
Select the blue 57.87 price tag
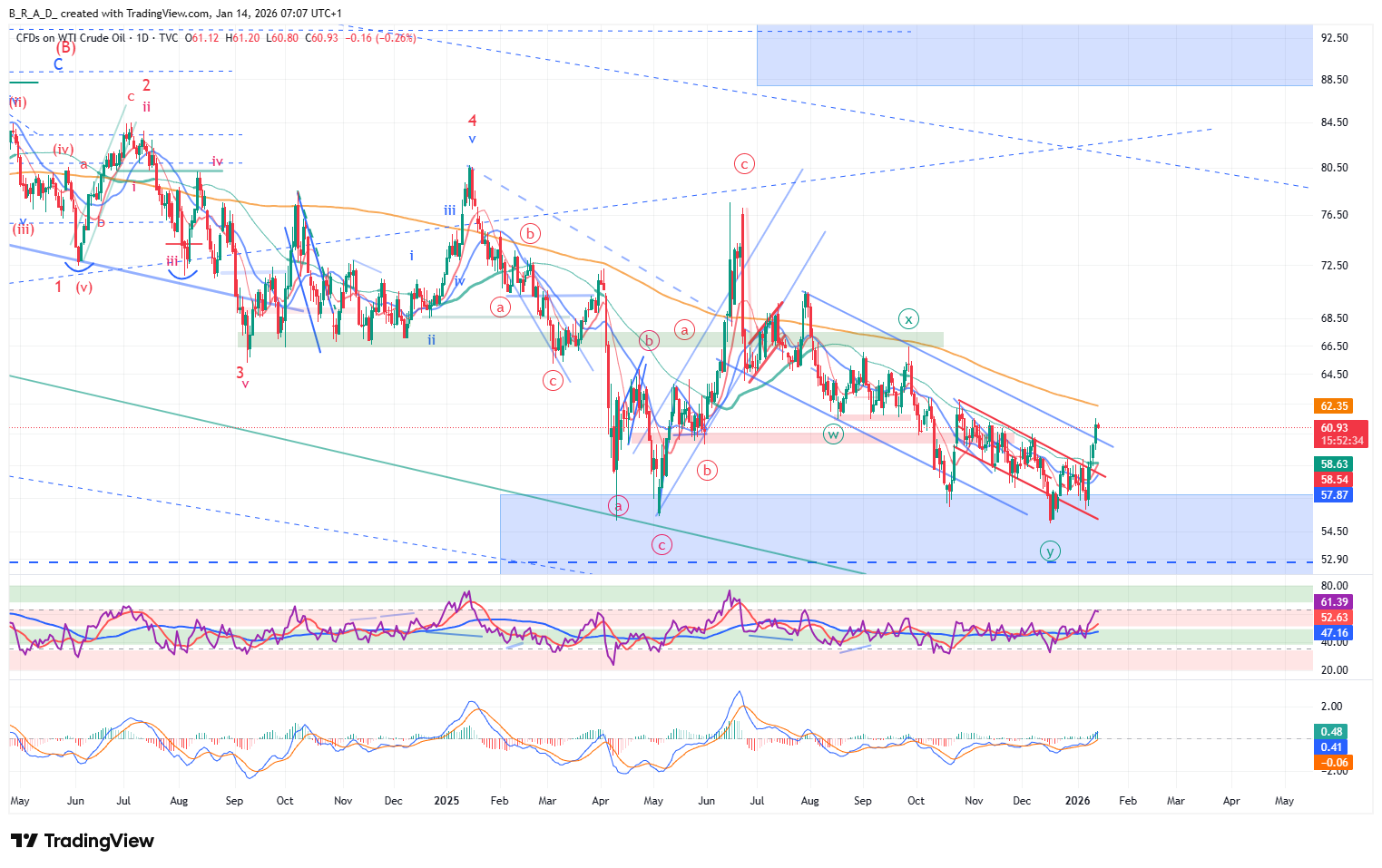click(1333, 495)
